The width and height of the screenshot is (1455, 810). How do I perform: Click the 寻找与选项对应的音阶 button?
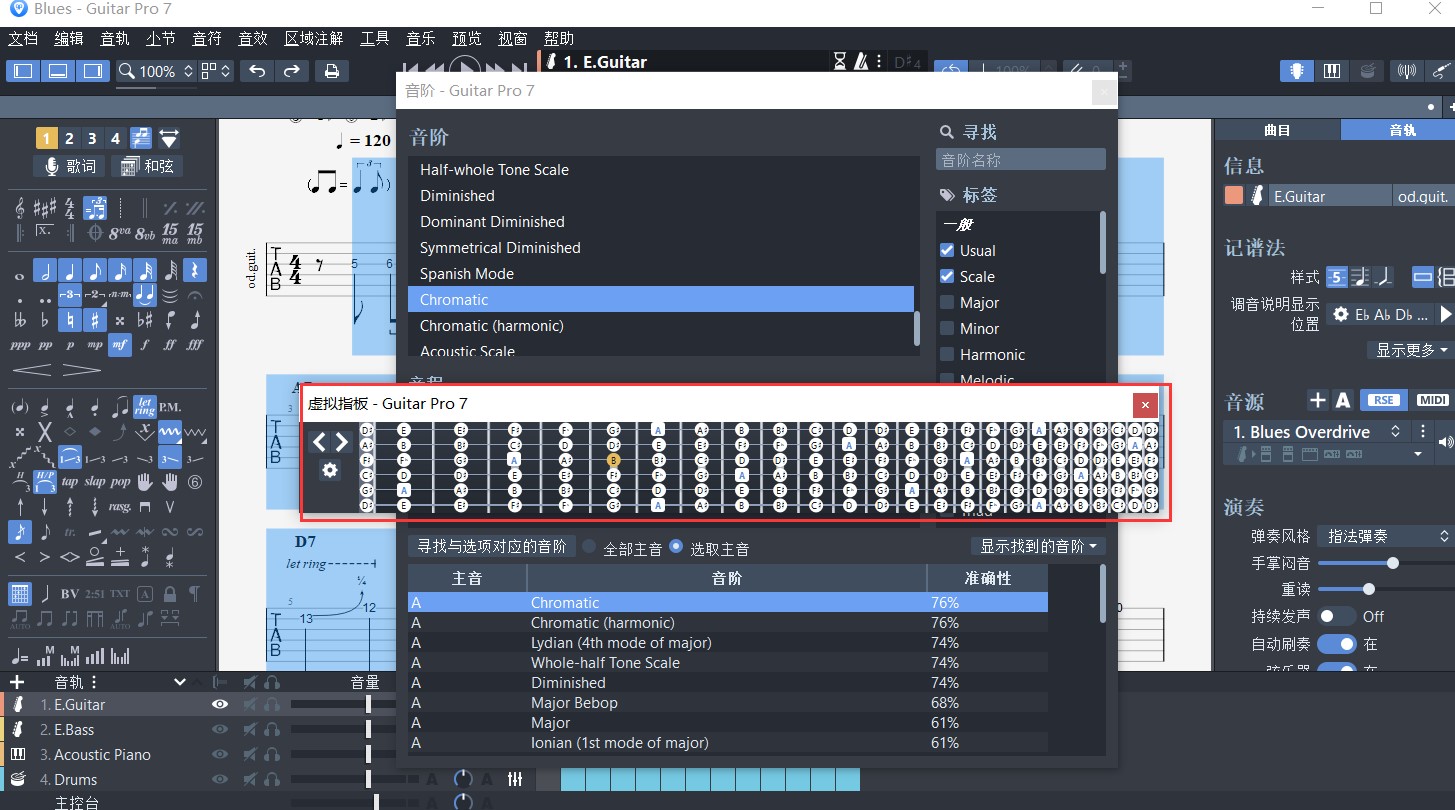[492, 546]
